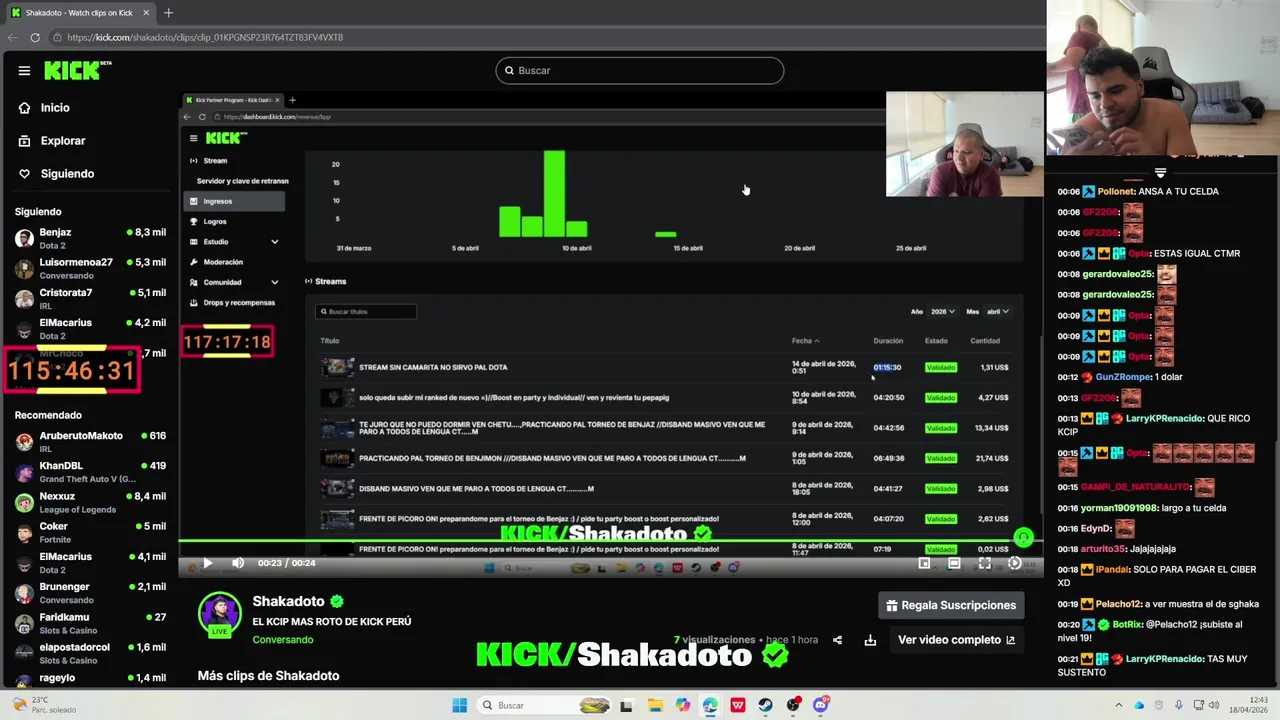Mute the clip with volume icon
Viewport: 1280px width, 720px height.
pyautogui.click(x=237, y=563)
